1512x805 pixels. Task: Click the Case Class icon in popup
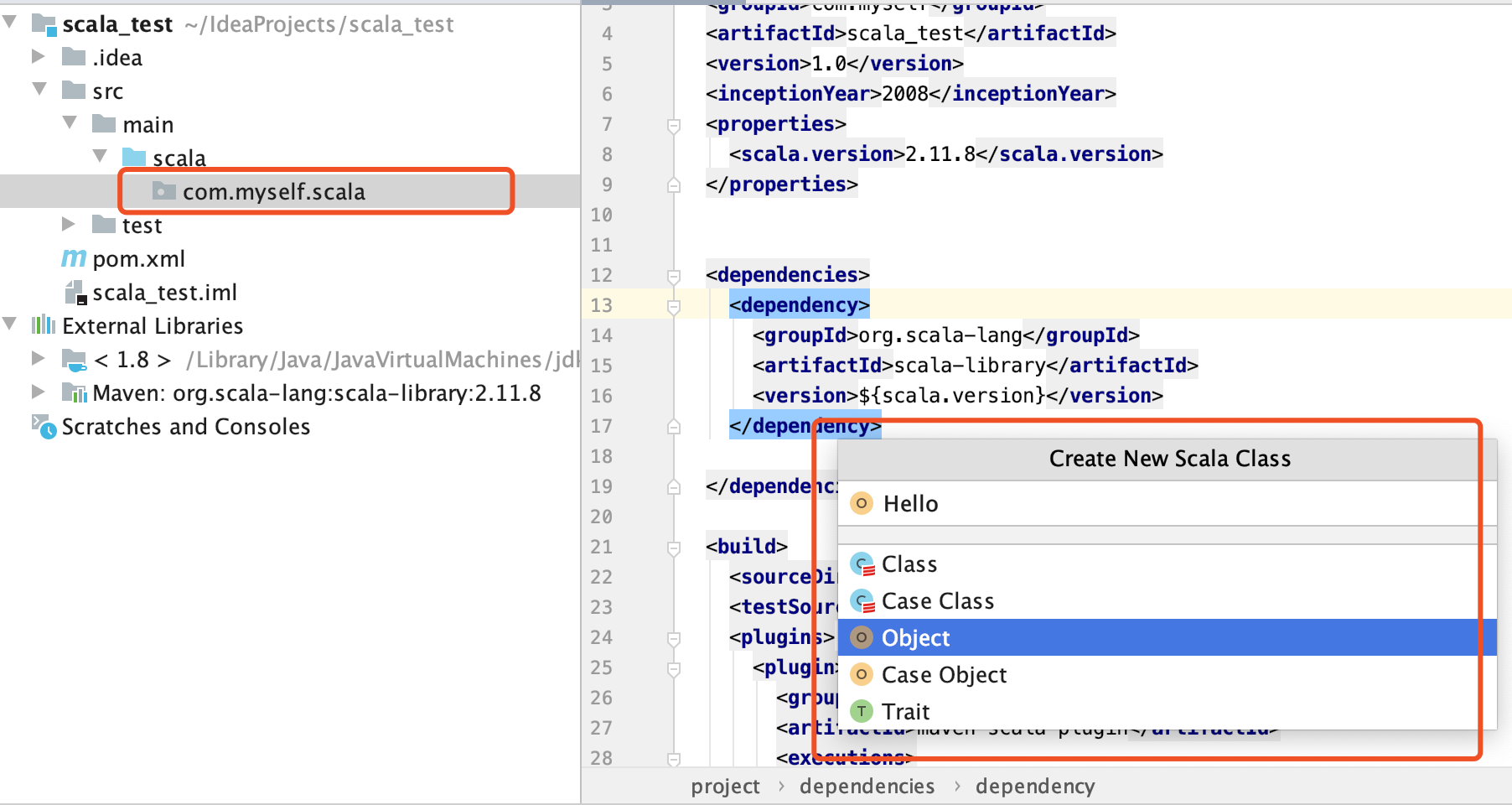862,601
